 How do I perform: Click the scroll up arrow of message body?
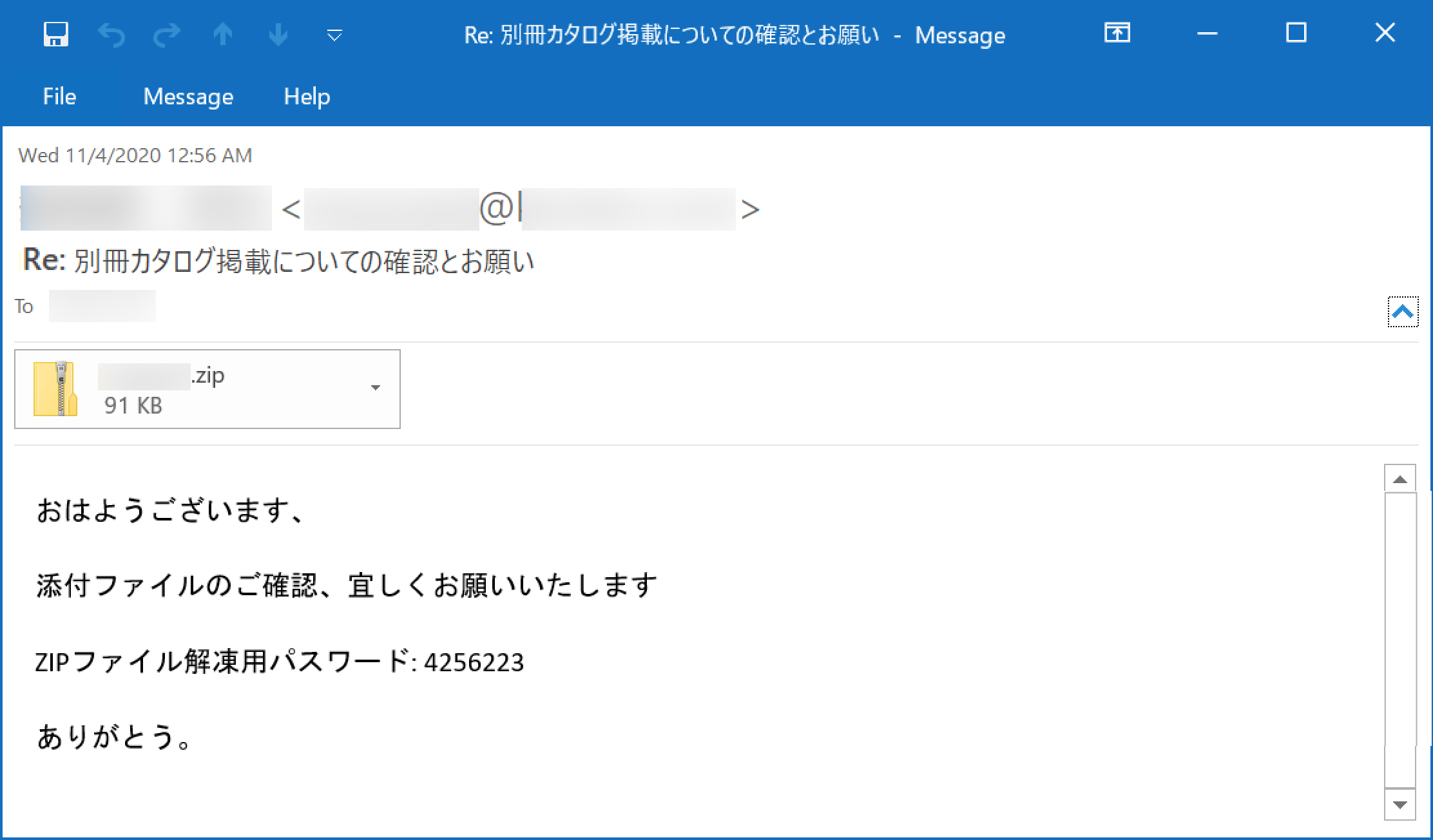(x=1399, y=479)
